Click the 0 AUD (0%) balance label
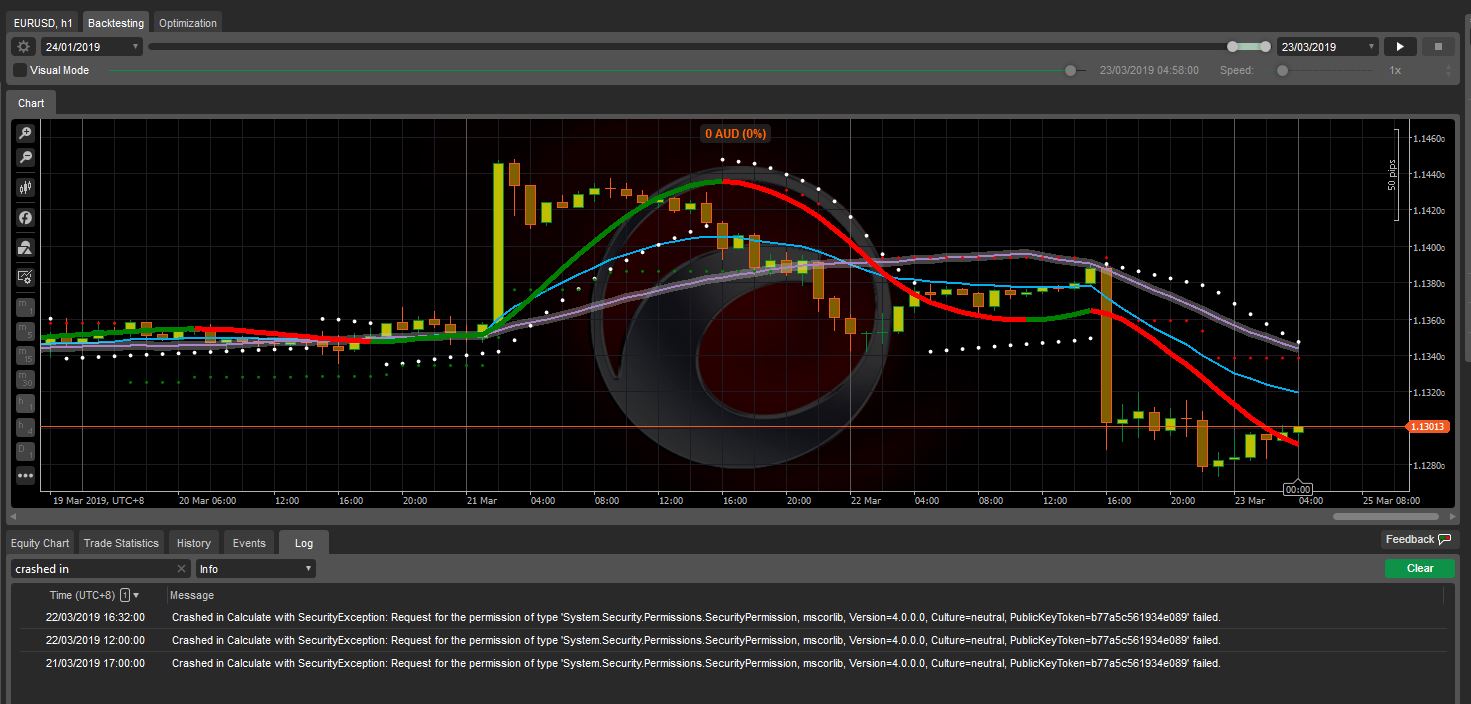 click(735, 133)
